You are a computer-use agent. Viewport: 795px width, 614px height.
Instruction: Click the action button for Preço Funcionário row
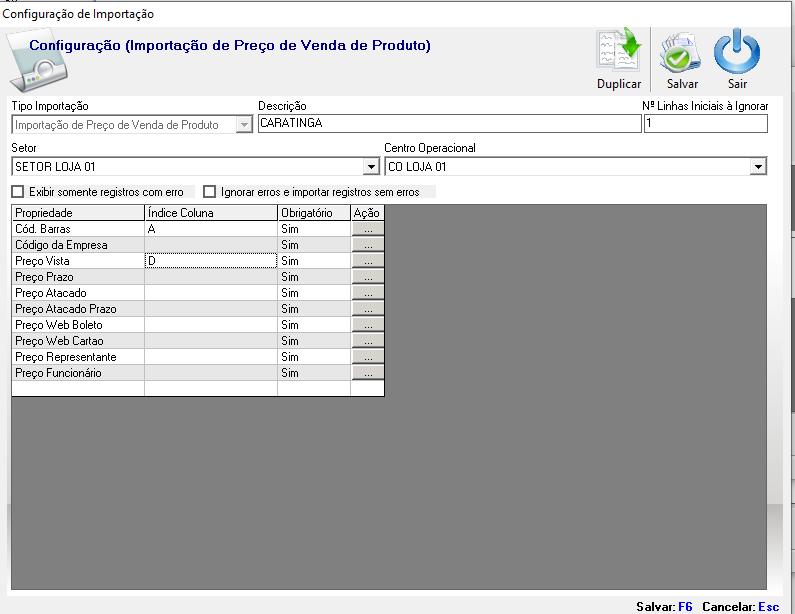click(x=368, y=372)
